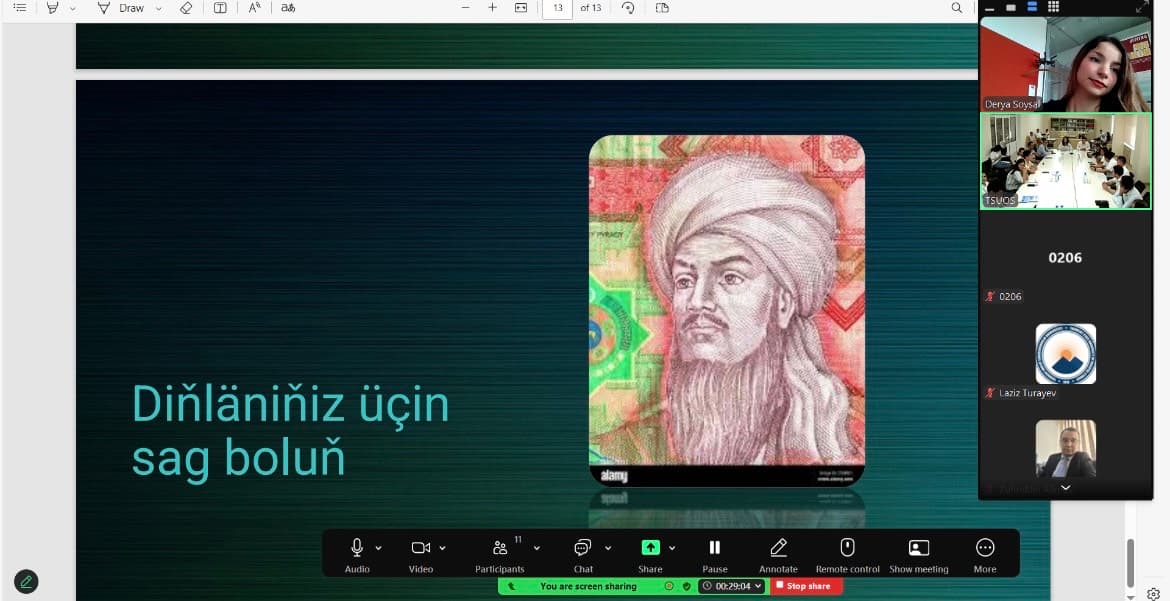Click the page number field showing 13
This screenshot has width=1170, height=601.
(557, 8)
